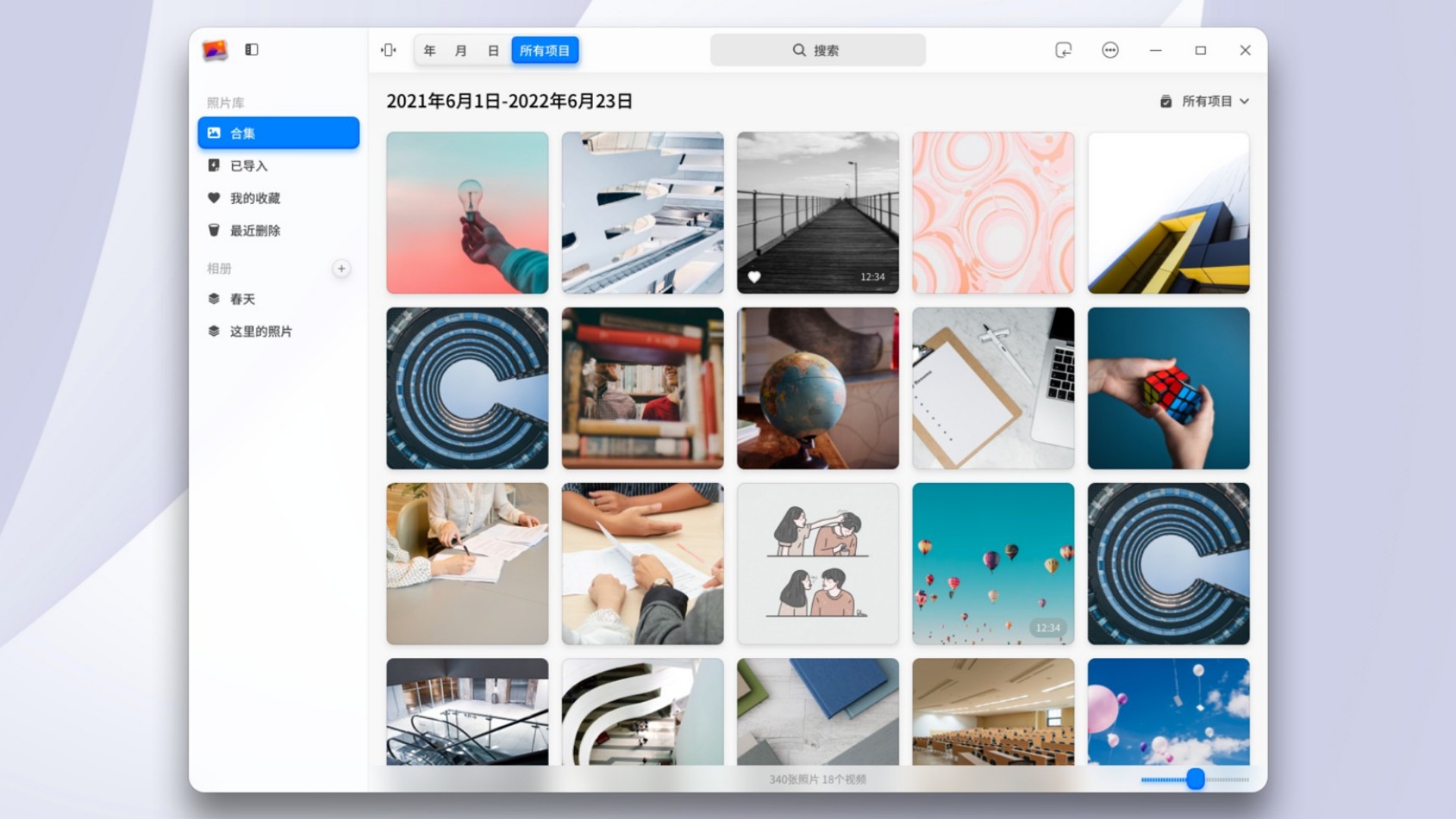Open the 这里的照片 album
Viewport: 1456px width, 819px height.
point(261,331)
